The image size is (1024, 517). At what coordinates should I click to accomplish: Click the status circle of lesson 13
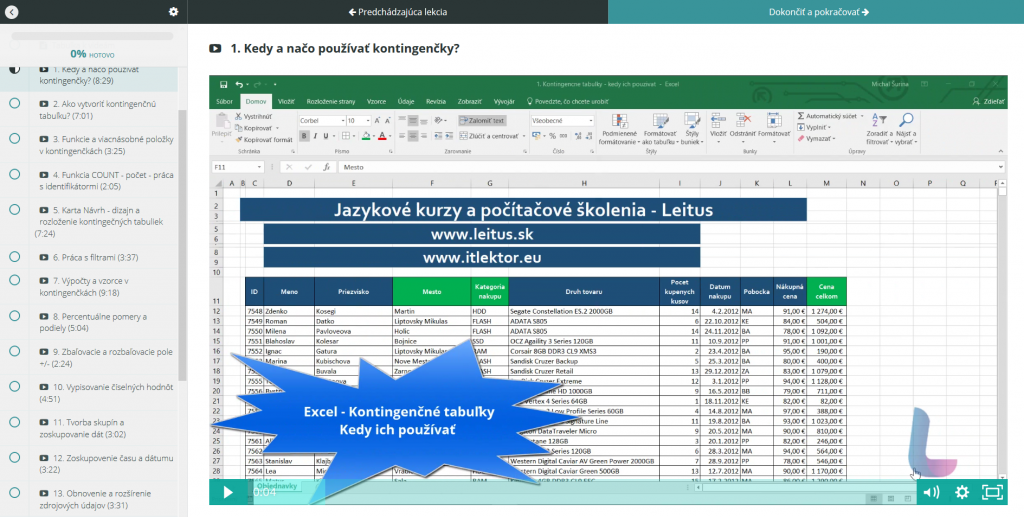(14, 493)
